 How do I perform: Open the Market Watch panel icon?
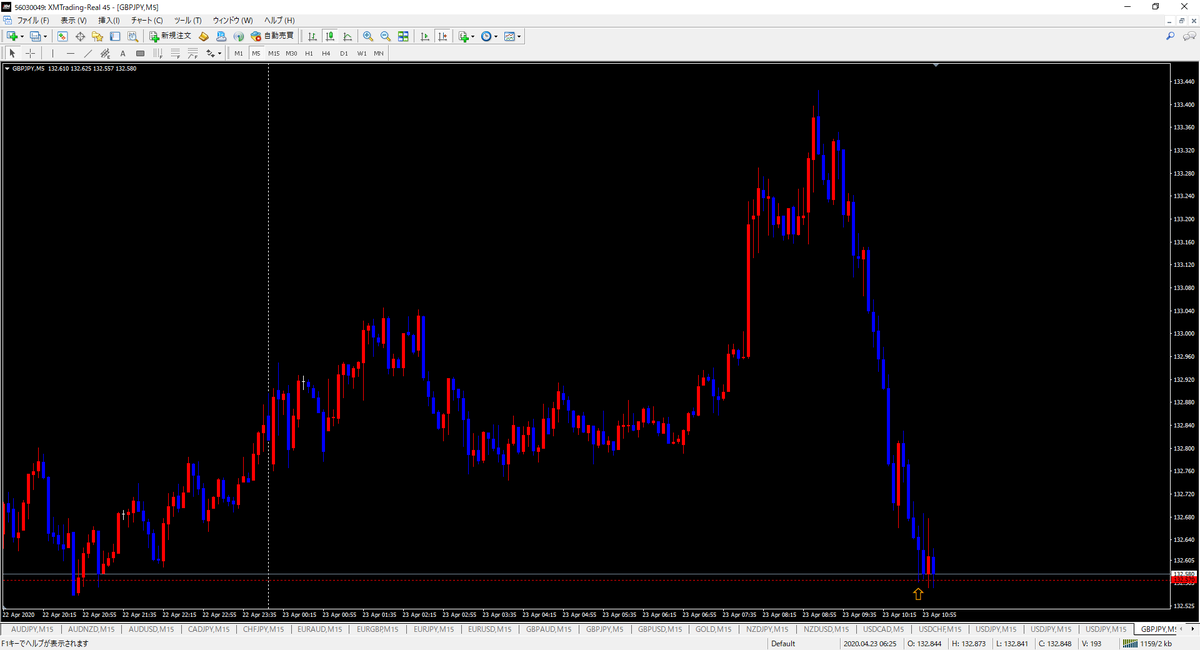(x=62, y=36)
